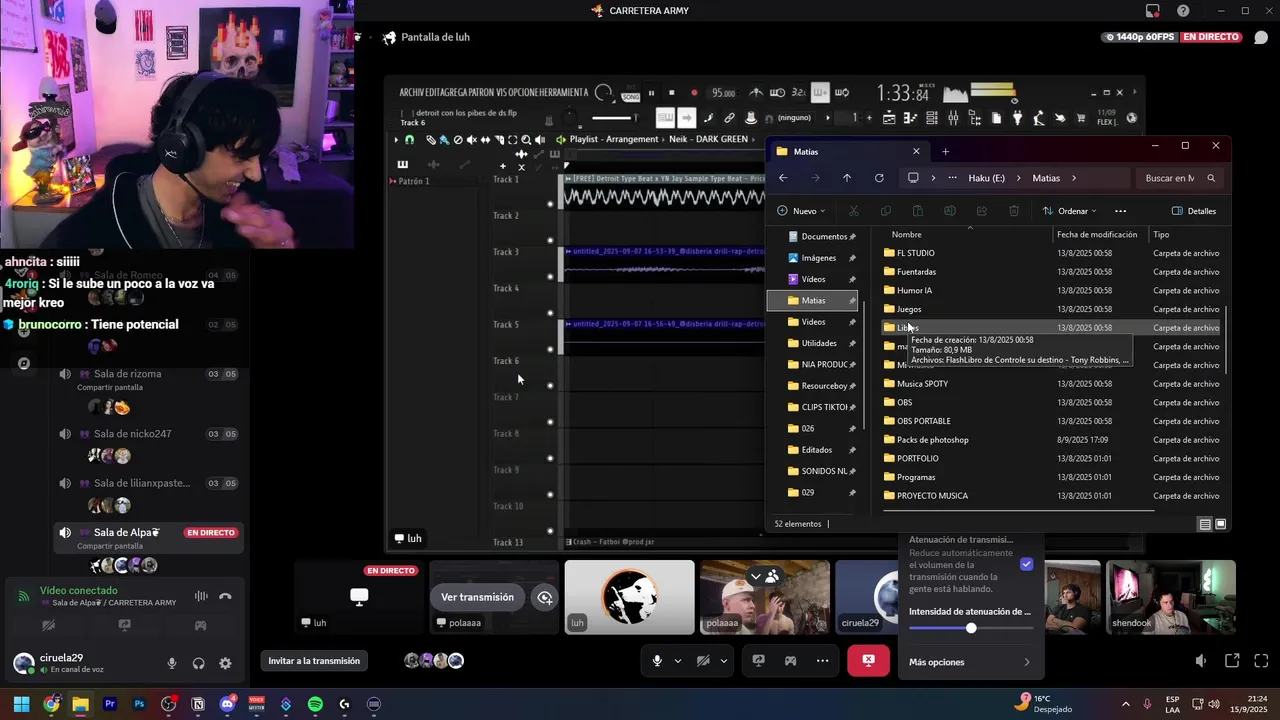Screen dimensions: 1280x720
Task: Open Explorer toolbar more options ellipsis
Action: point(1120,211)
